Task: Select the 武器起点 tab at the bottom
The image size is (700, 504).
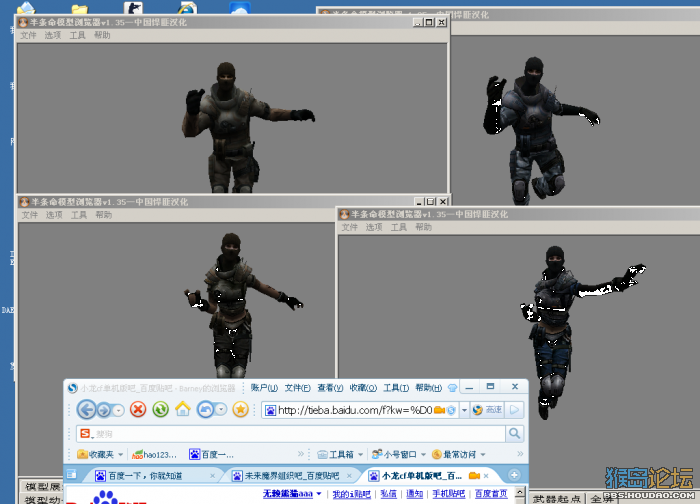Action: pyautogui.click(x=558, y=499)
